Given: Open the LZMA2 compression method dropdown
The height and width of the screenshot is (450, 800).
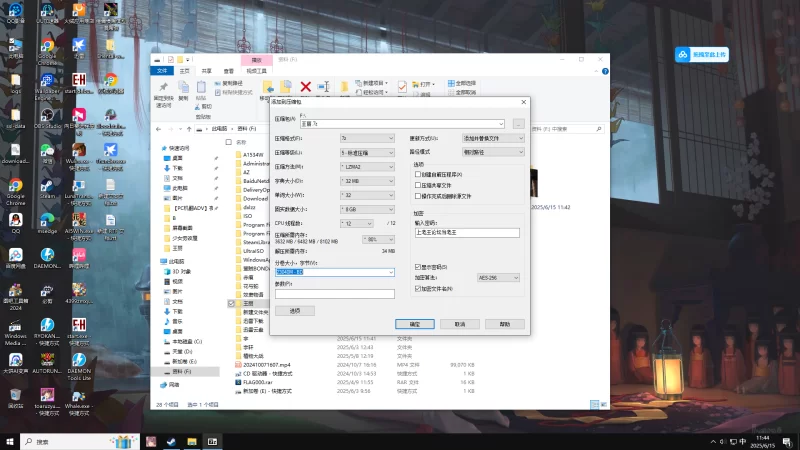Looking at the screenshot, I should 367,167.
